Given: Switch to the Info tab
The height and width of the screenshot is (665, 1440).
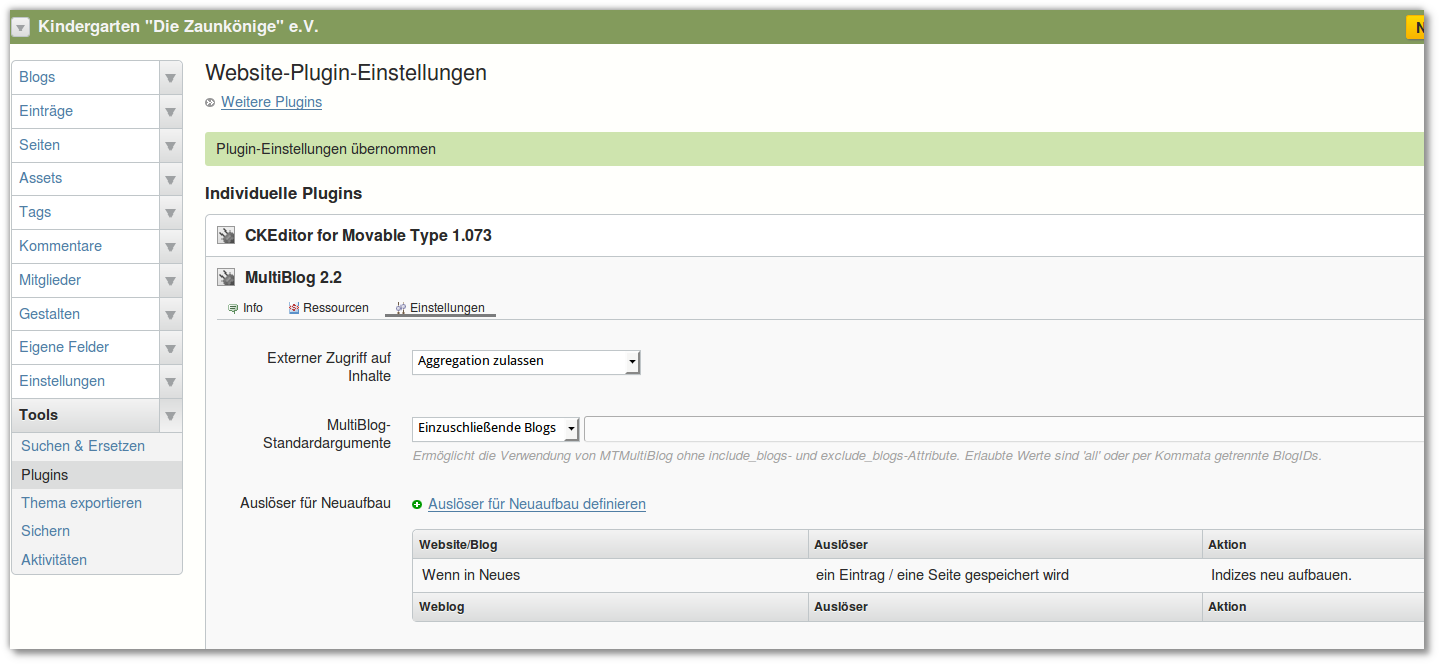Looking at the screenshot, I should click(x=246, y=308).
